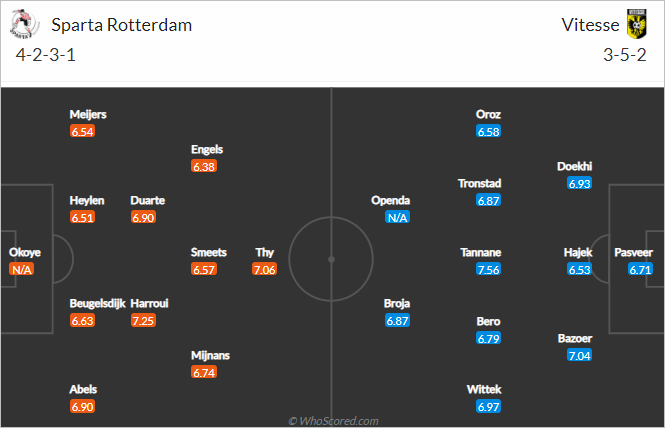Click player name Thy
Image resolution: width=665 pixels, height=428 pixels.
click(265, 252)
